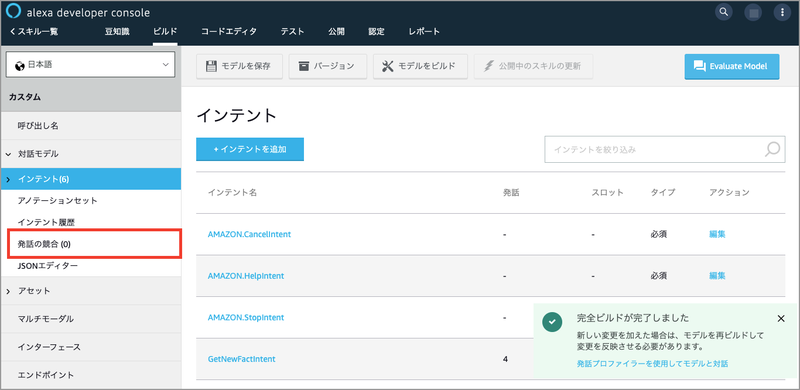Focus the インテントを絞り込み filter field
Screen dimensions: 800x390
click(665, 149)
